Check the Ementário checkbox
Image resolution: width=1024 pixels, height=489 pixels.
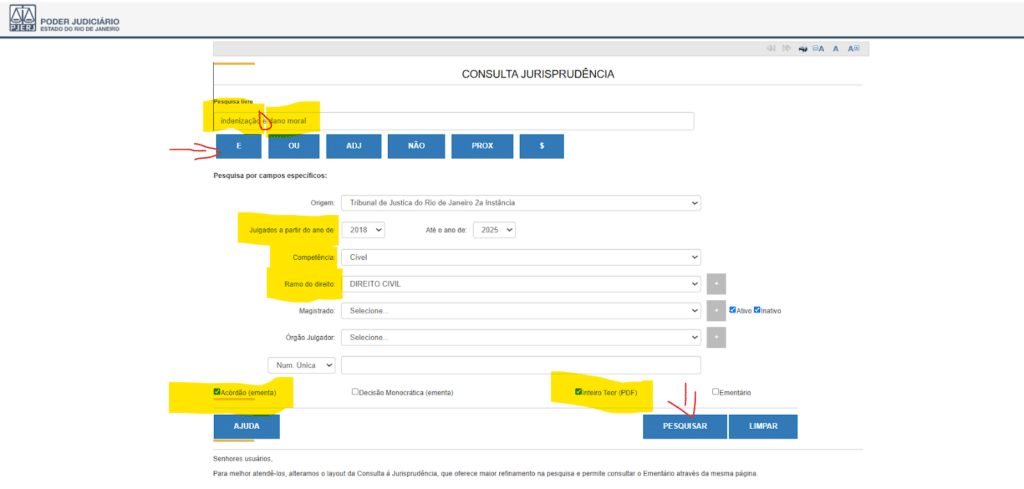(716, 392)
